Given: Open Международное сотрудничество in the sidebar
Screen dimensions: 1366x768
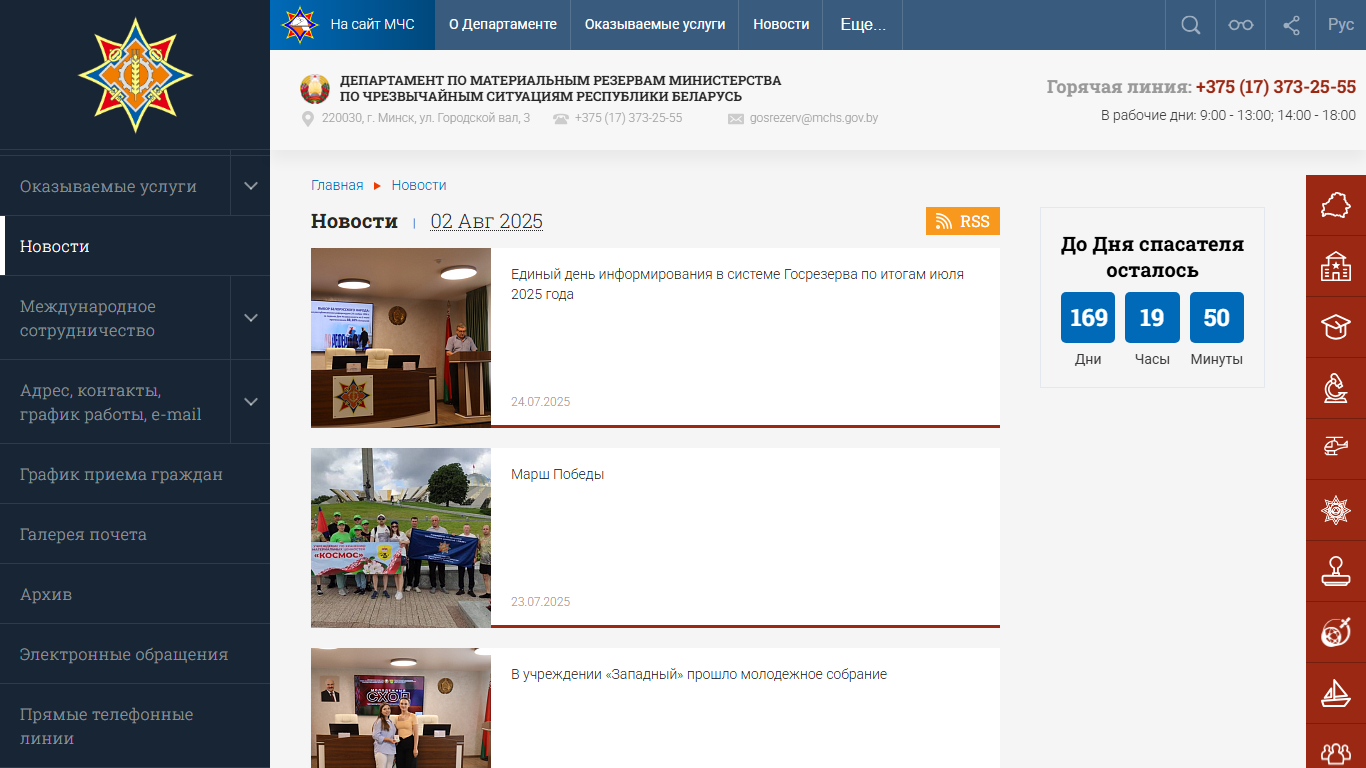Looking at the screenshot, I should click(x=115, y=318).
